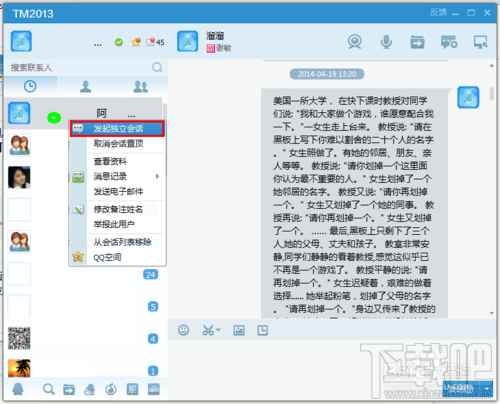Click the 溜溜 contact avatar in chat header
The width and height of the screenshot is (500, 404).
(187, 41)
